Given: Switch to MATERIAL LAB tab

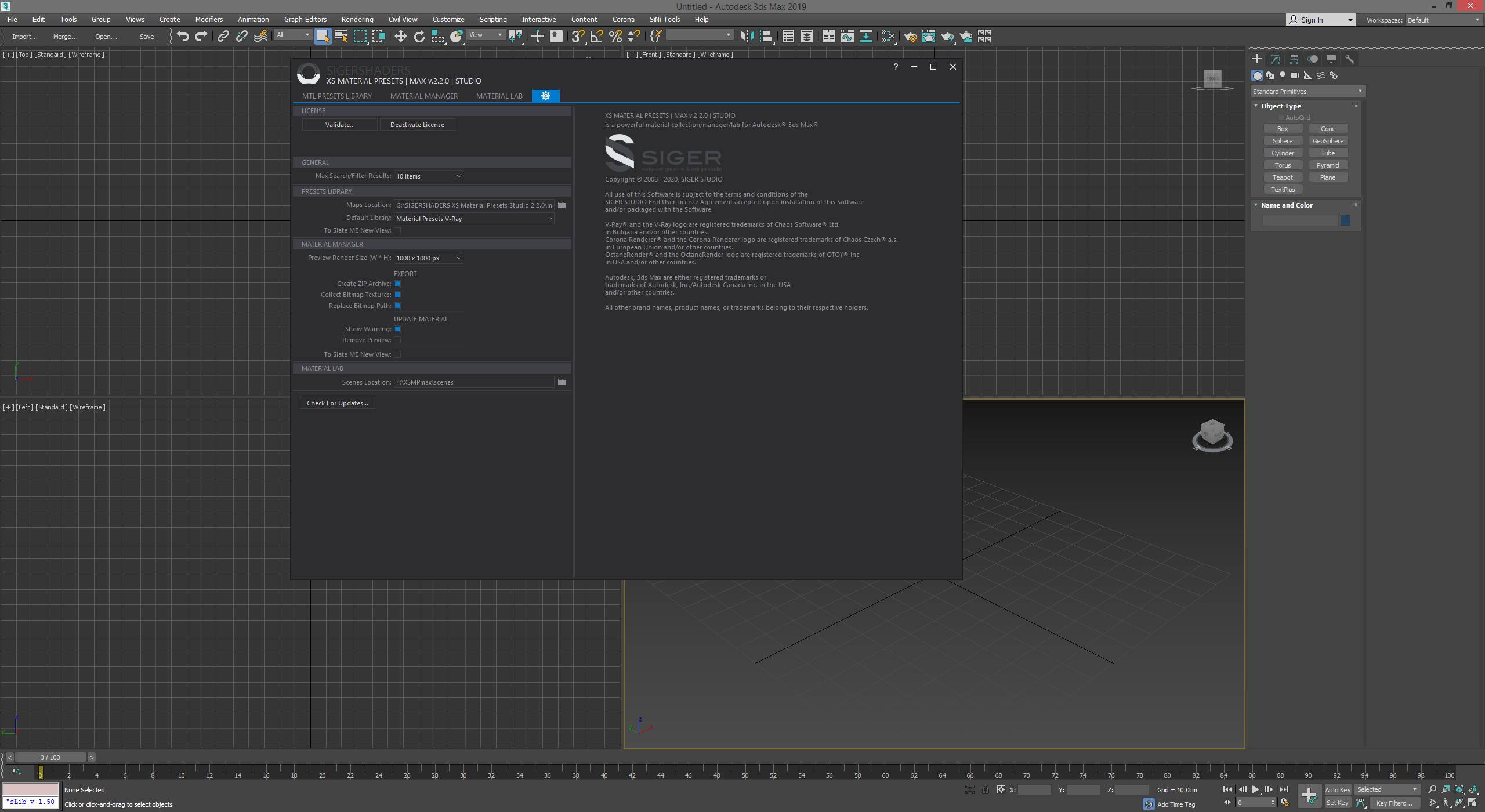Looking at the screenshot, I should coord(499,96).
